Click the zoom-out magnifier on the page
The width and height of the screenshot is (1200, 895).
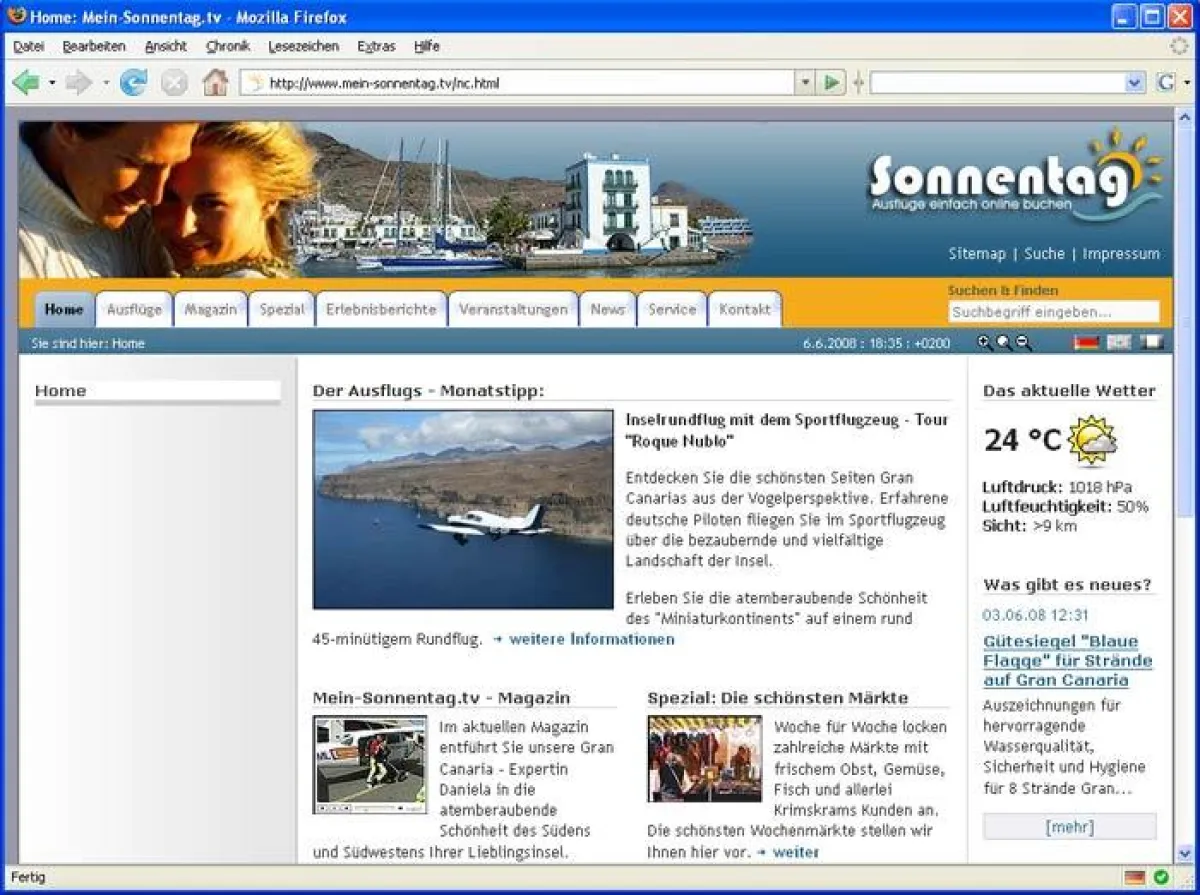click(x=1024, y=343)
